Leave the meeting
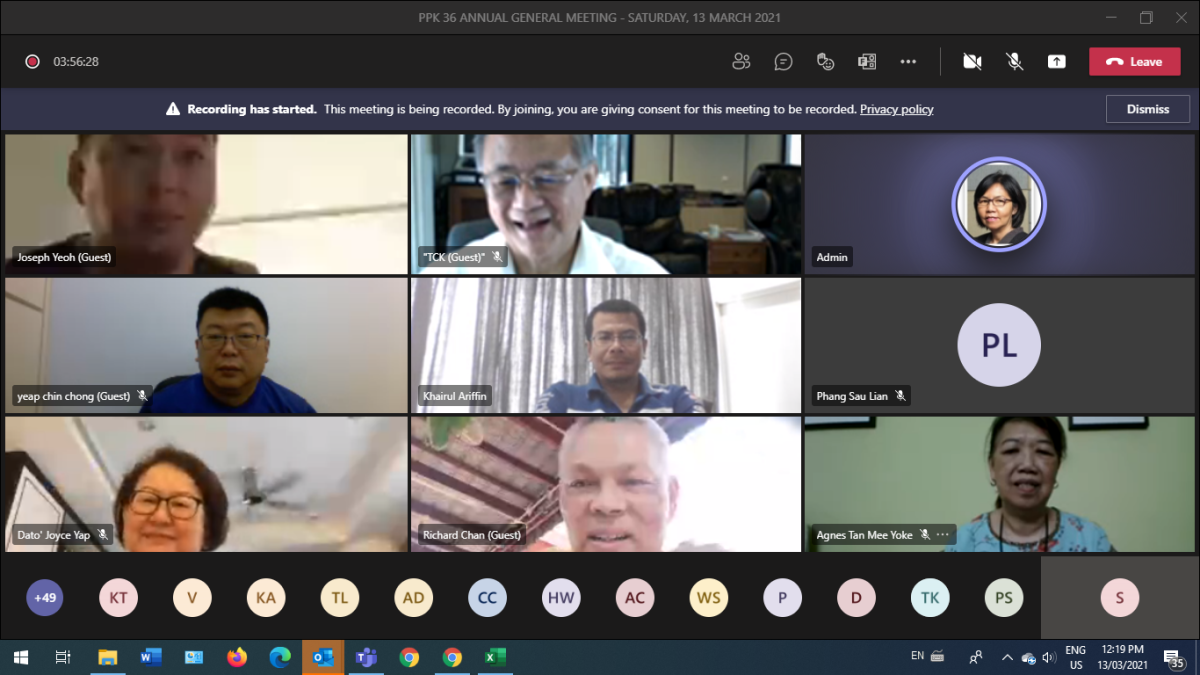 pyautogui.click(x=1135, y=61)
